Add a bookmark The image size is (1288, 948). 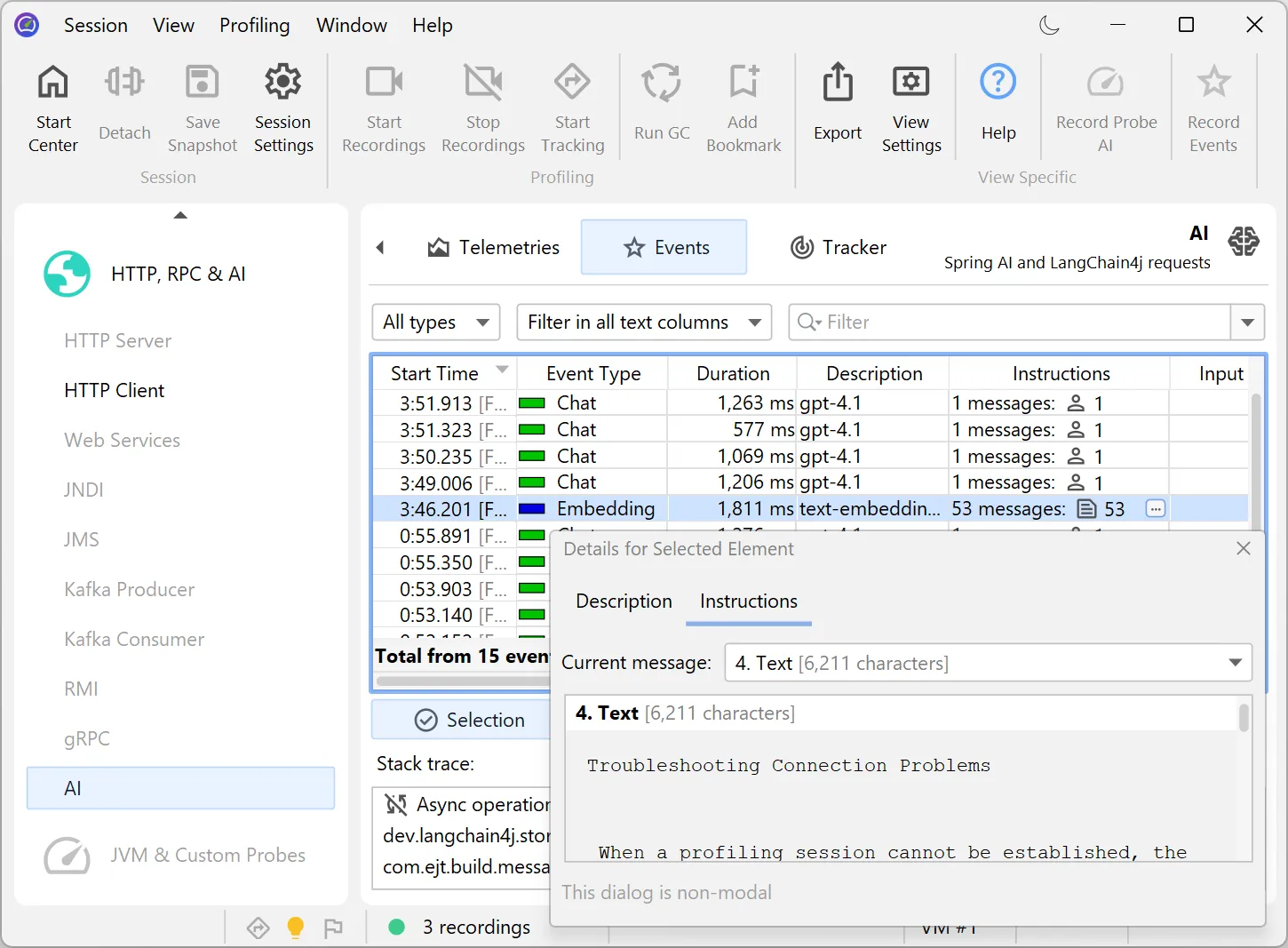[x=743, y=107]
